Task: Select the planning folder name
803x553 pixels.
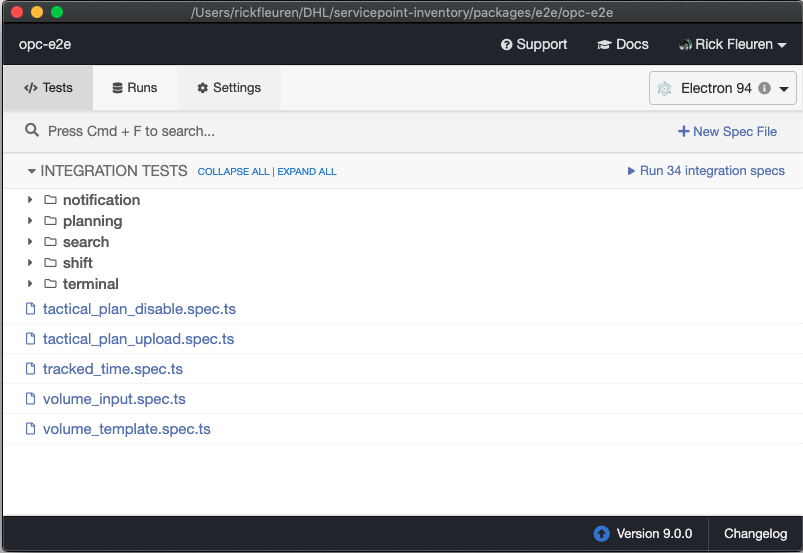Action: pos(93,221)
